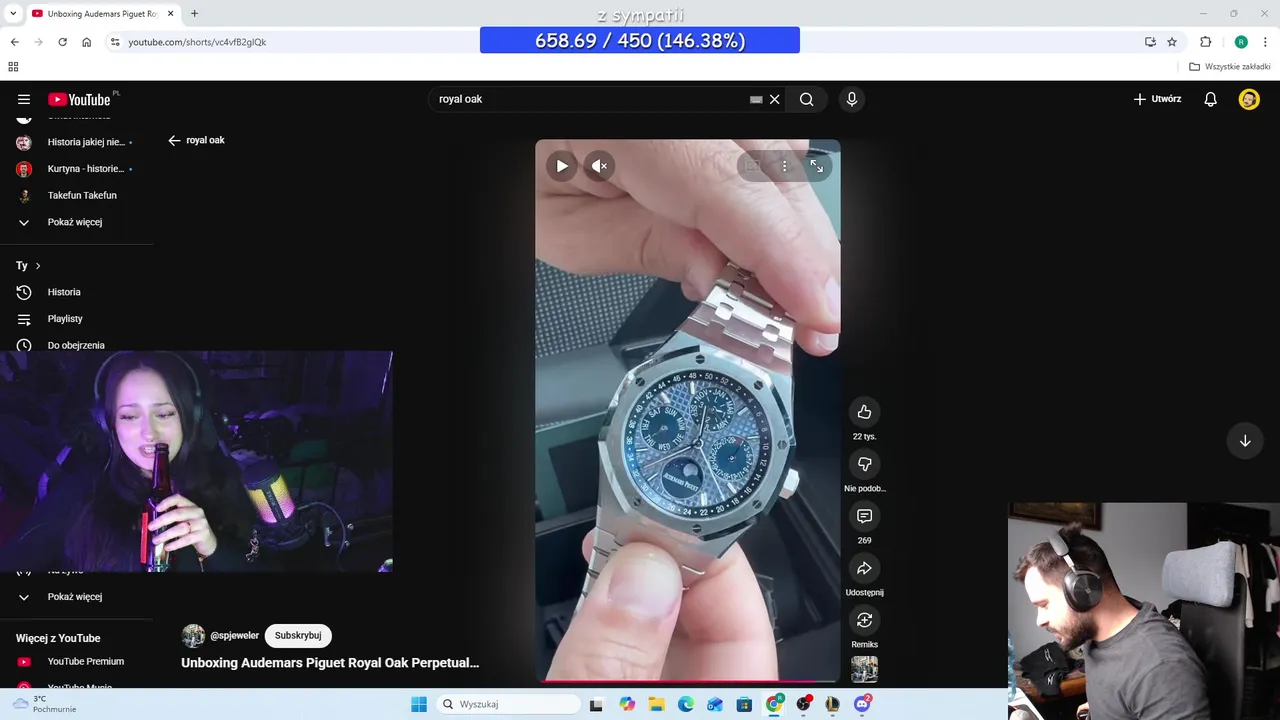This screenshot has width=1280, height=720.
Task: Expand lower 'Pokaż więcej' above Więcej z YouTube
Action: (76, 597)
